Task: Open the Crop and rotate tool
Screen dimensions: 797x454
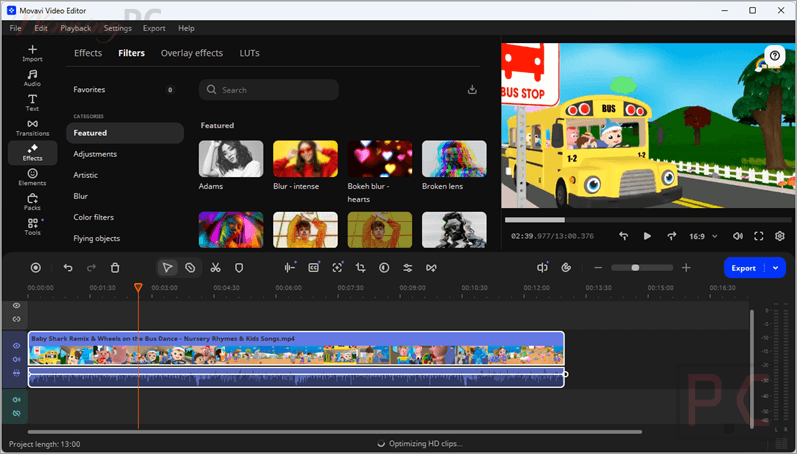Action: [360, 268]
